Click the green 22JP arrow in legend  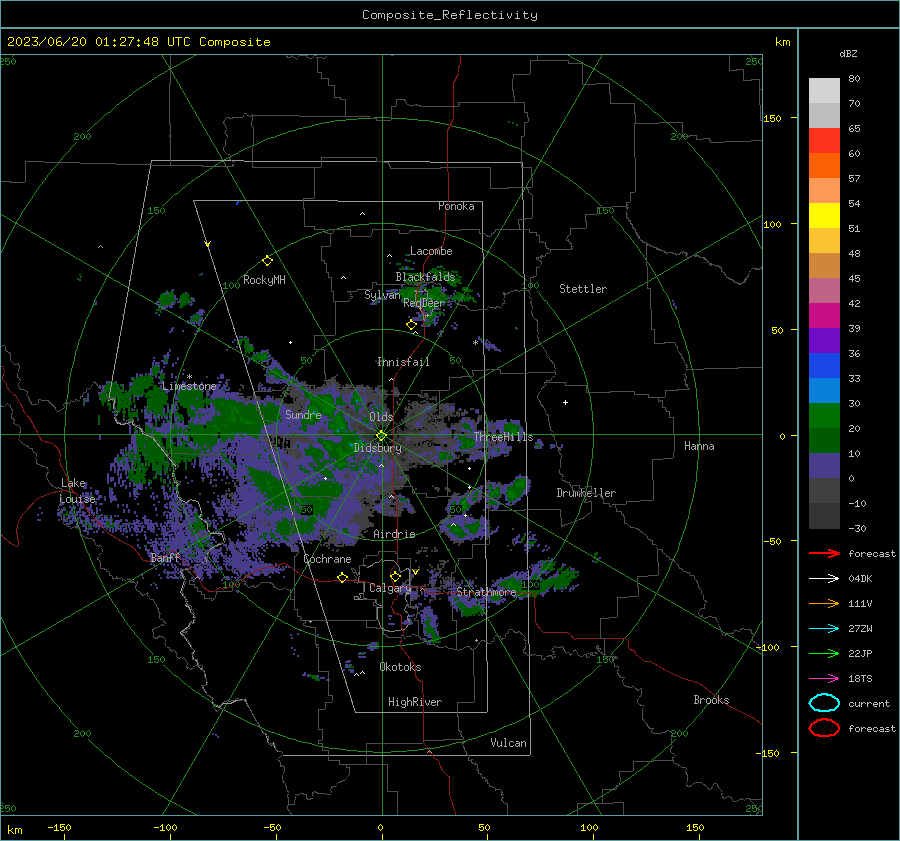[824, 653]
